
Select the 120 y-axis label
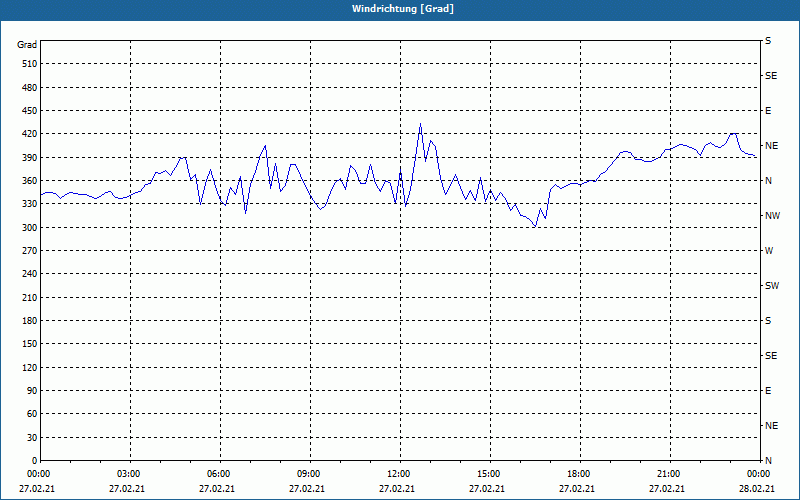click(x=30, y=367)
